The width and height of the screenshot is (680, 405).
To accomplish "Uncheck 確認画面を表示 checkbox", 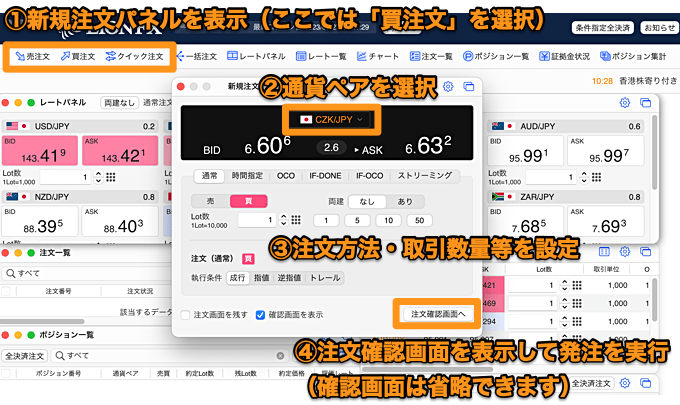I will click(260, 315).
